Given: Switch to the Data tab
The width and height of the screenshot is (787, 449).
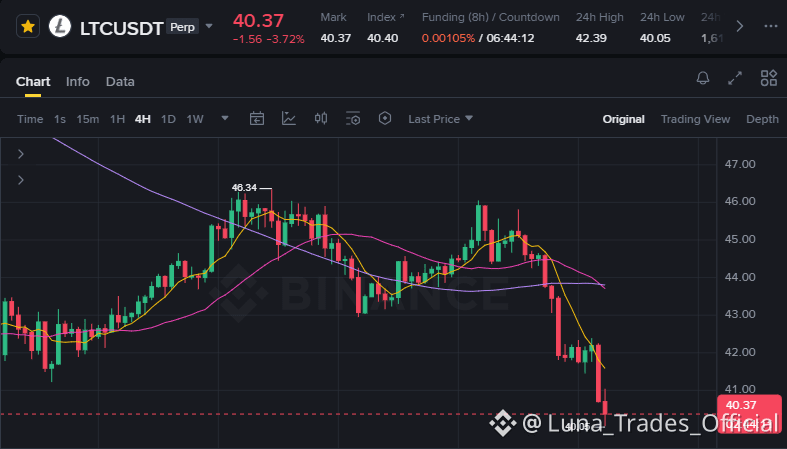Looking at the screenshot, I should coord(120,82).
